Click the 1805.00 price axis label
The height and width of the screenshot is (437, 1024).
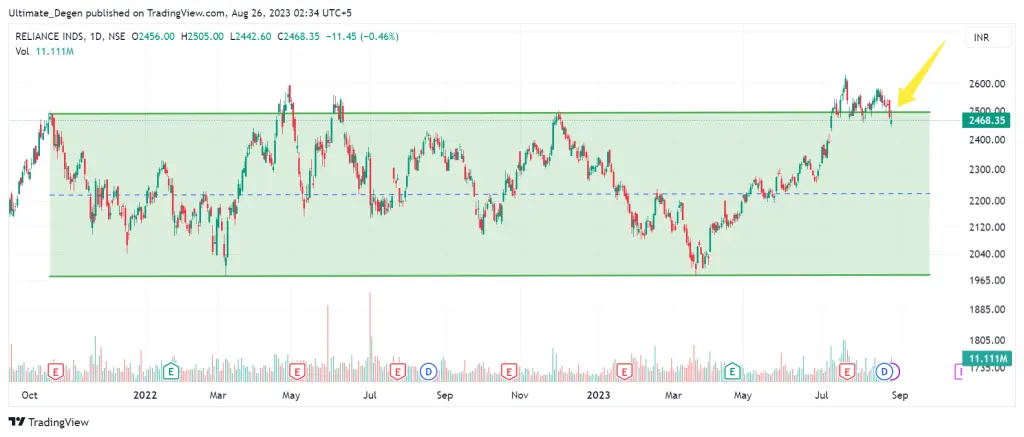(x=985, y=340)
